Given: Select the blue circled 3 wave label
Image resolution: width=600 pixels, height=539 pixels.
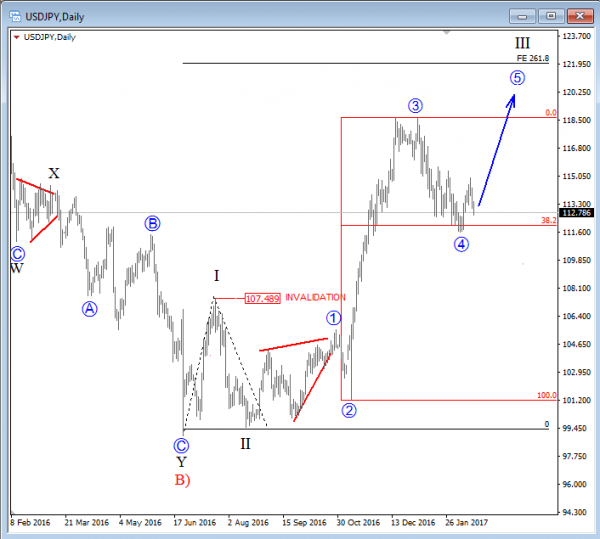Looking at the screenshot, I should click(415, 106).
